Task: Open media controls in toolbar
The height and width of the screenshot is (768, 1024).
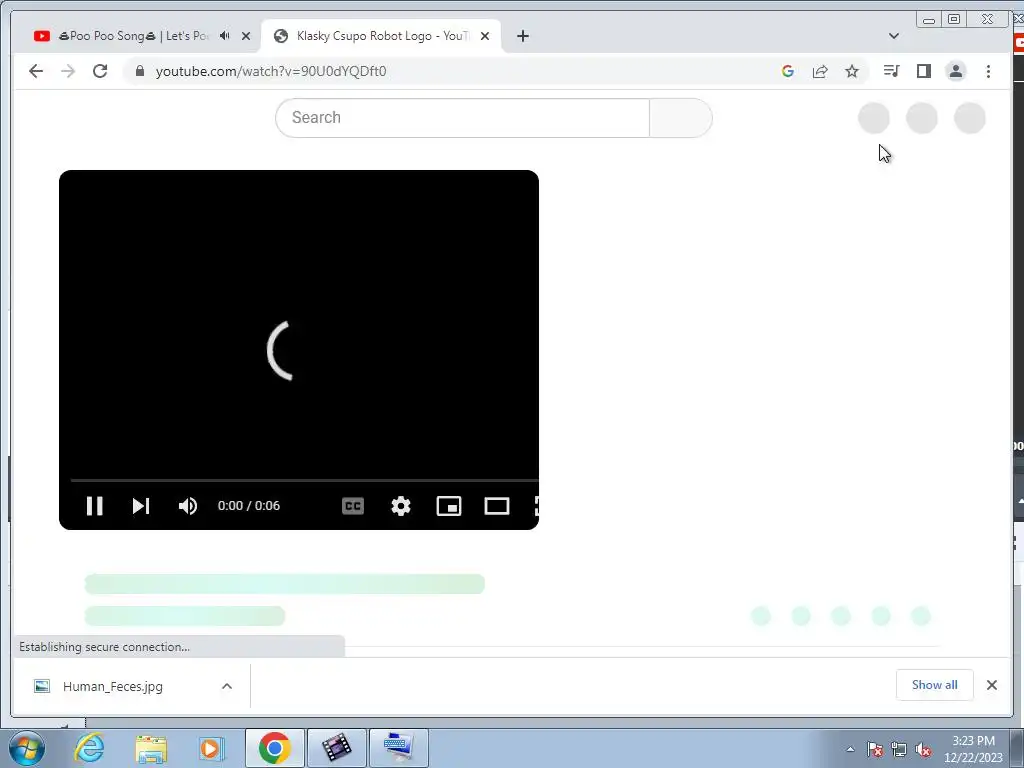Action: click(891, 71)
